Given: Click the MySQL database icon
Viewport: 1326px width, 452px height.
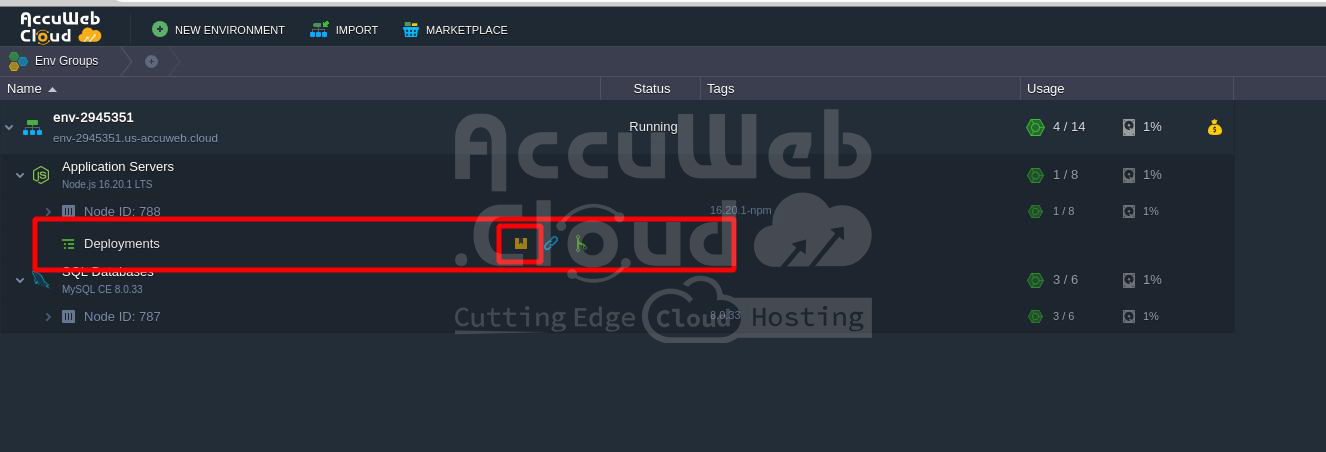Looking at the screenshot, I should (x=41, y=280).
